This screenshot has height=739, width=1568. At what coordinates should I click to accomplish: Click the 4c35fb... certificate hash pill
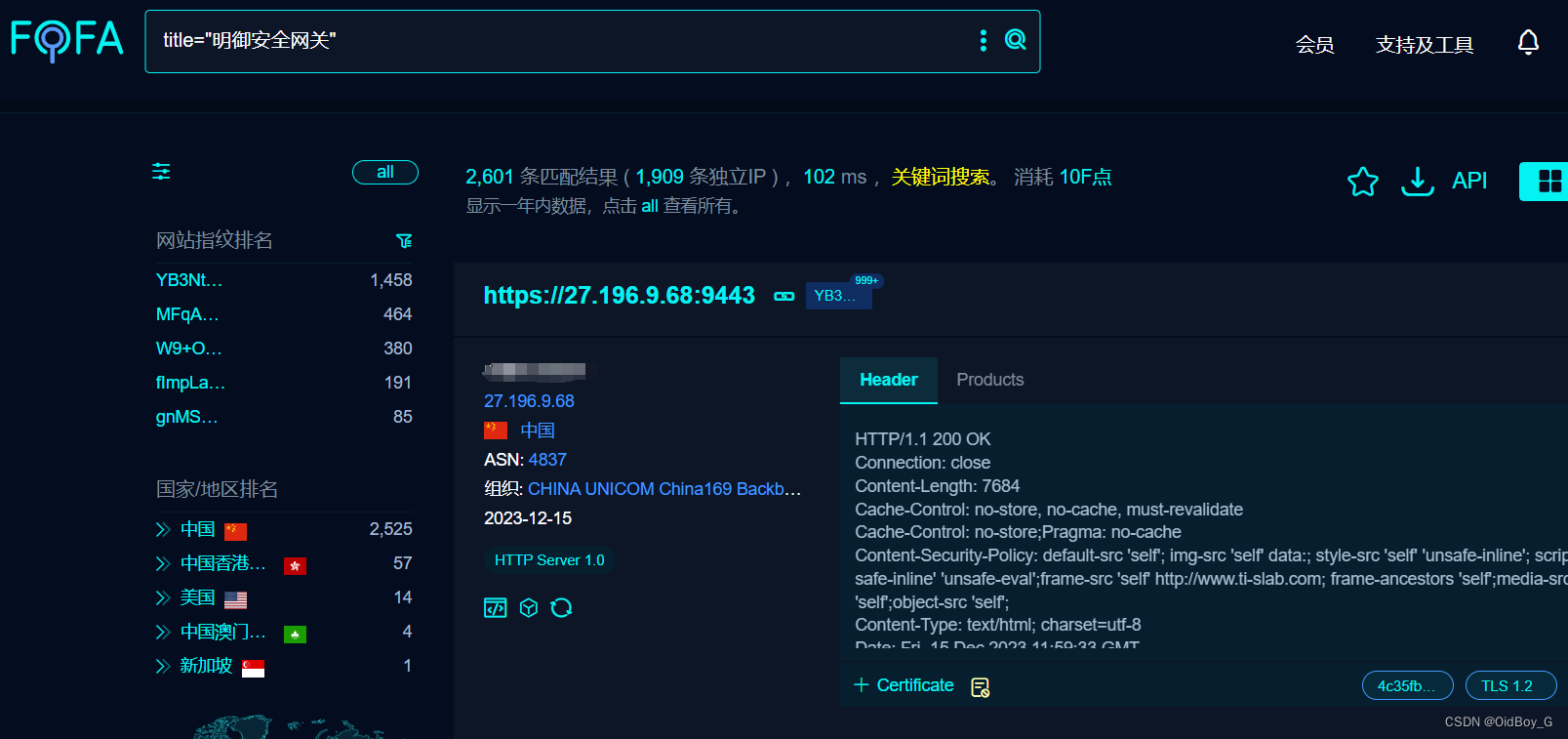click(1407, 686)
